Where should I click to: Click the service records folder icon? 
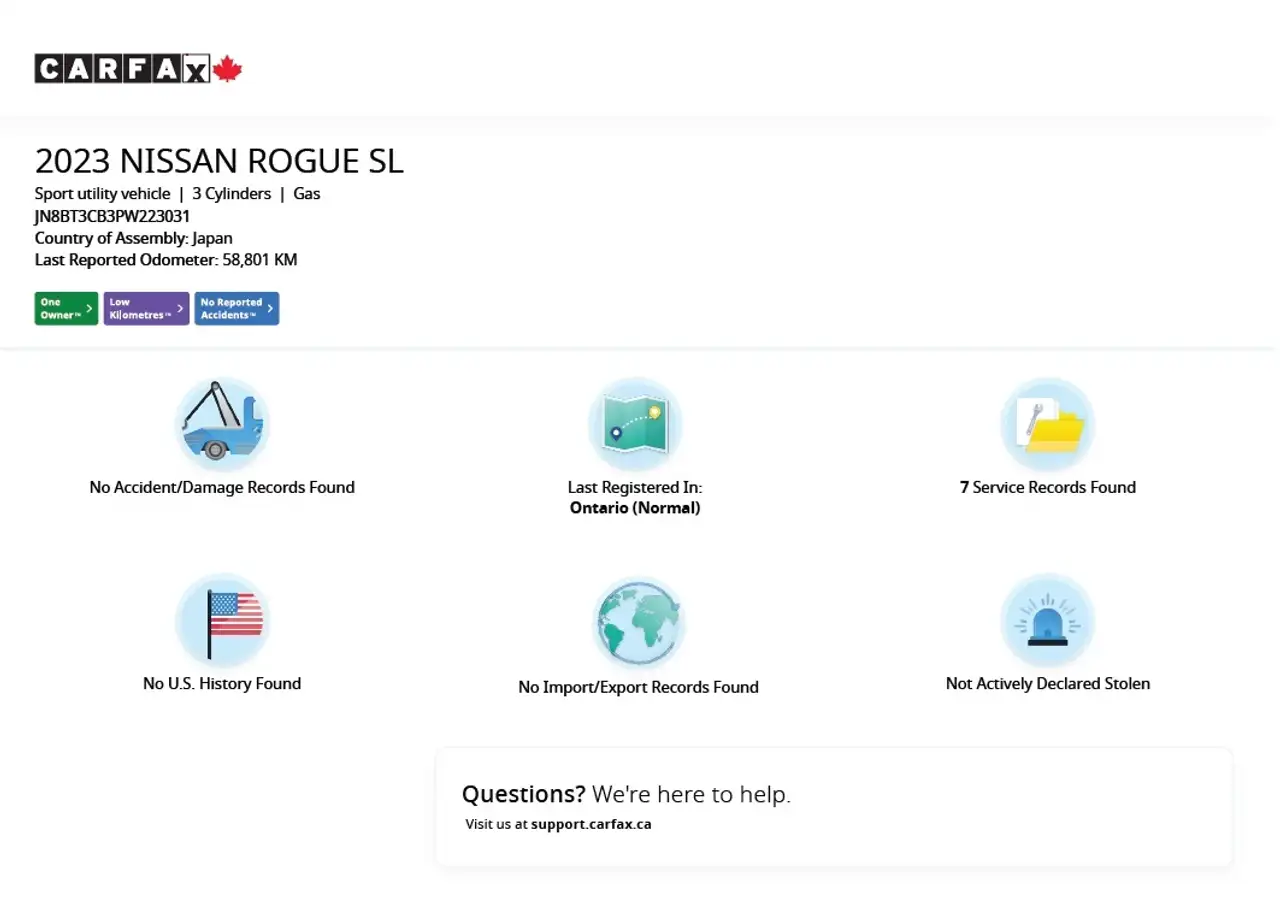pyautogui.click(x=1048, y=424)
